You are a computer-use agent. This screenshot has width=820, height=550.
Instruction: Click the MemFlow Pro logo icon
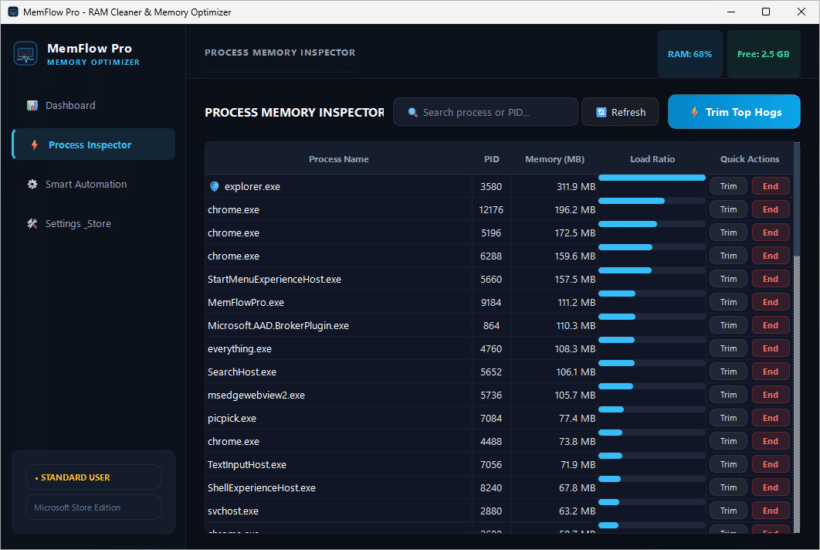pos(26,54)
